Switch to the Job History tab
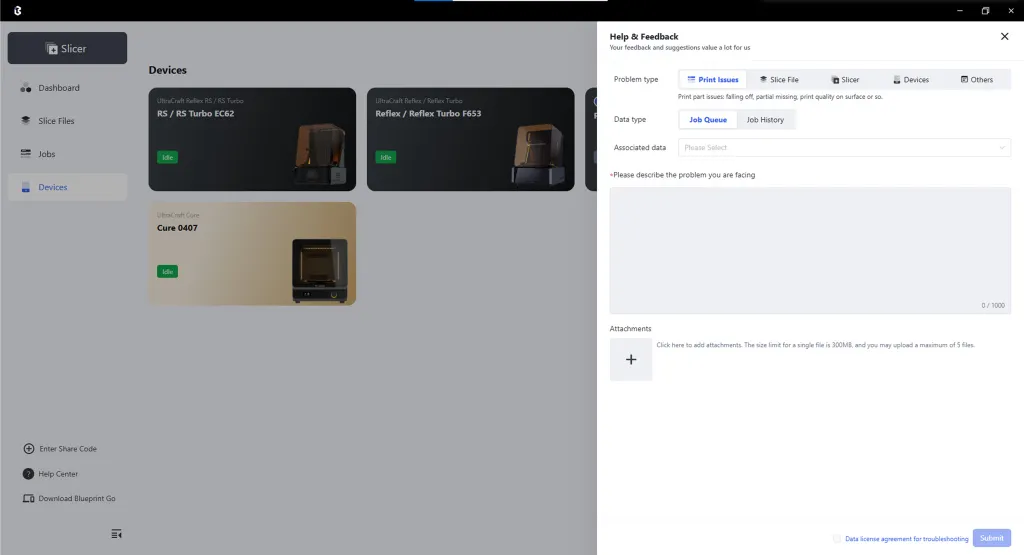The image size is (1024, 555). pyautogui.click(x=765, y=120)
